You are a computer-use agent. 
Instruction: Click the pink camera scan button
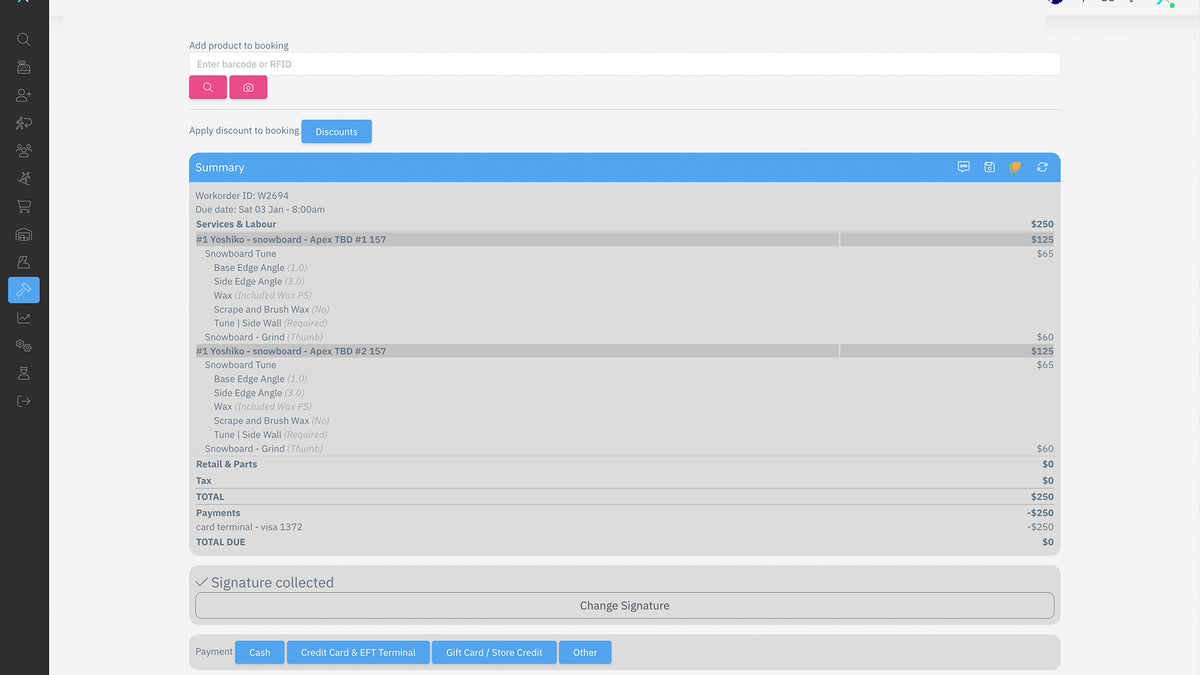point(248,88)
